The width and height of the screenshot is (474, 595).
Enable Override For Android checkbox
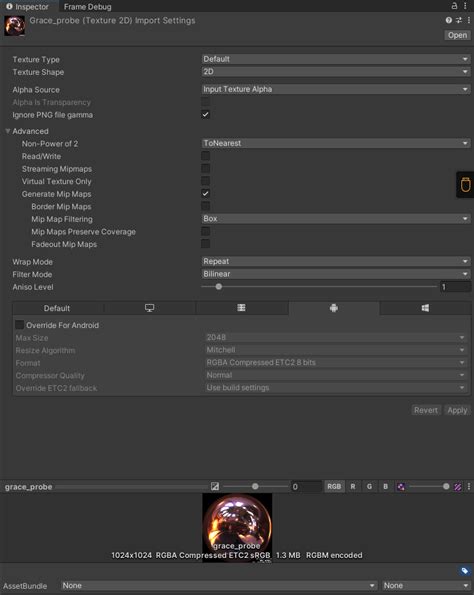19,325
